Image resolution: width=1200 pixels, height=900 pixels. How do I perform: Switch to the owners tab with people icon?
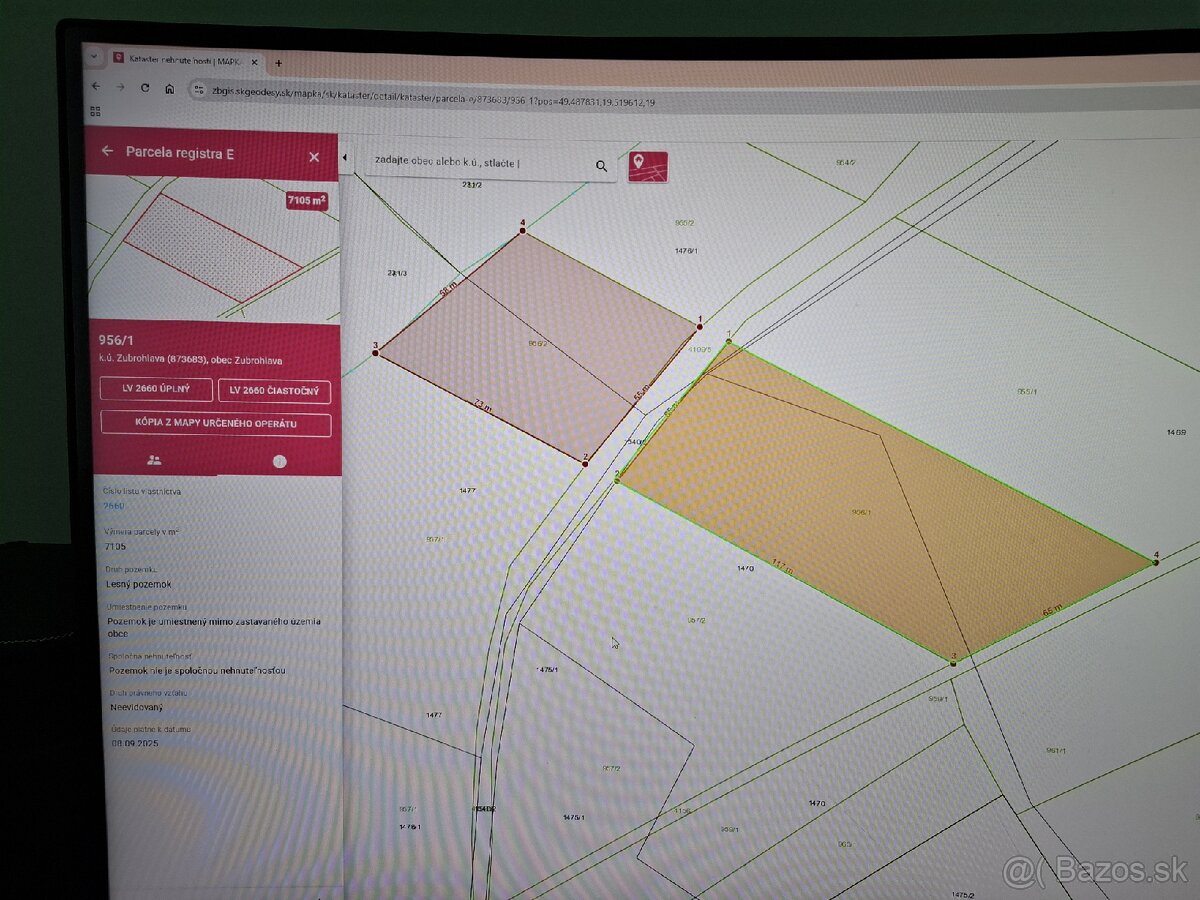point(153,460)
